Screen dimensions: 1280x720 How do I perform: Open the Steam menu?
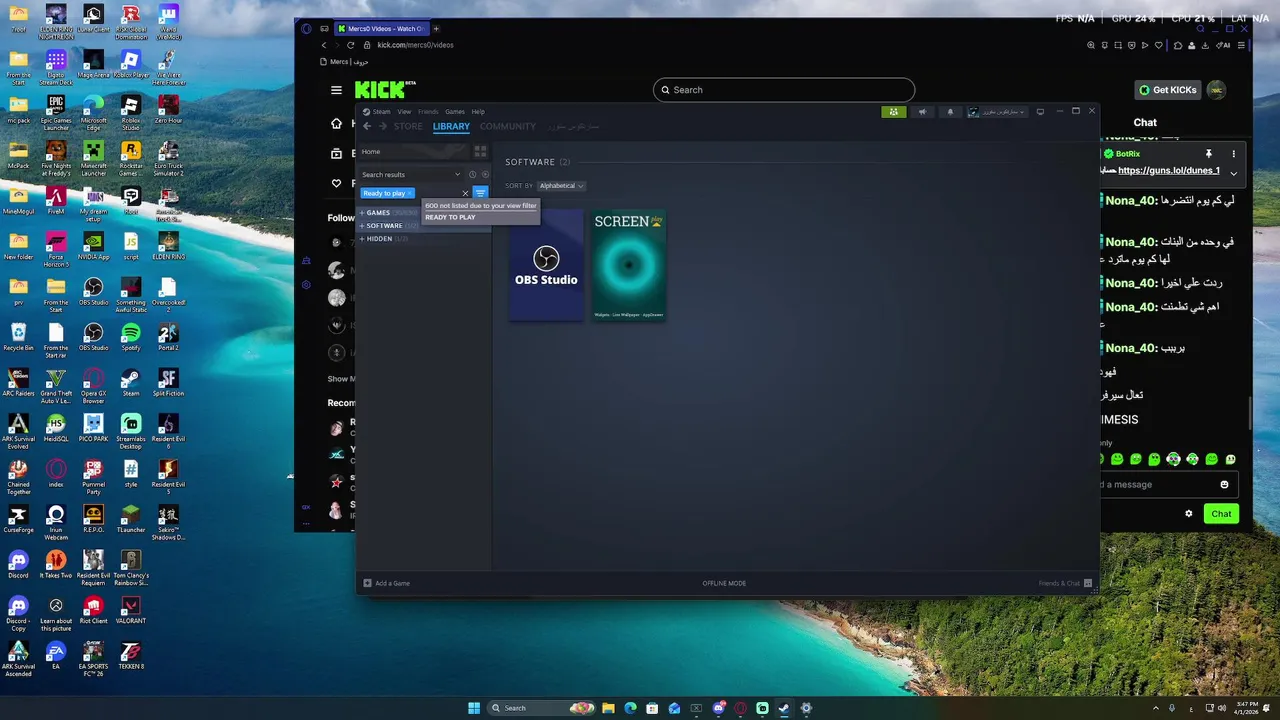381,112
